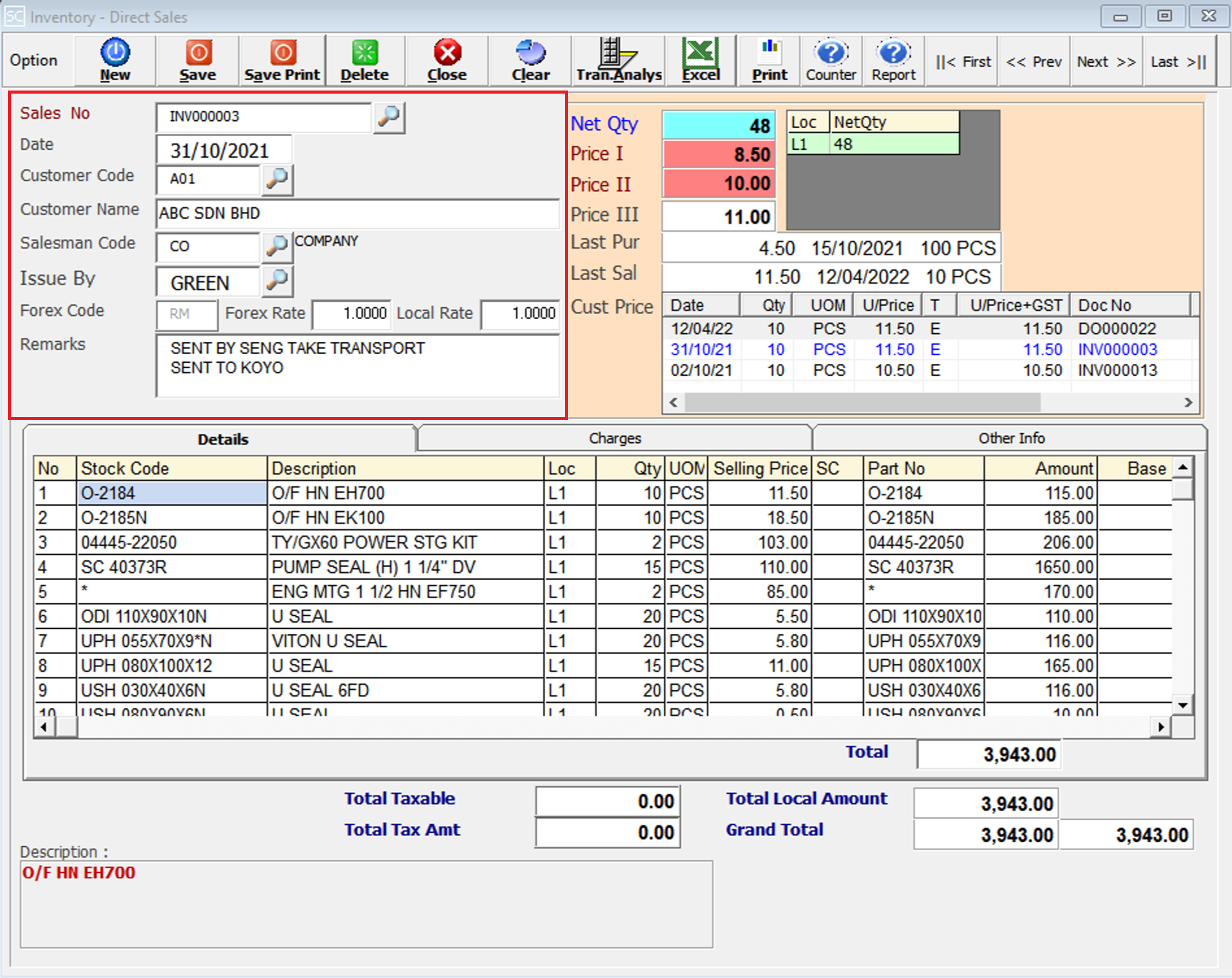Click Loc L1 row in NetQty table
This screenshot has width=1232, height=978.
click(873, 144)
